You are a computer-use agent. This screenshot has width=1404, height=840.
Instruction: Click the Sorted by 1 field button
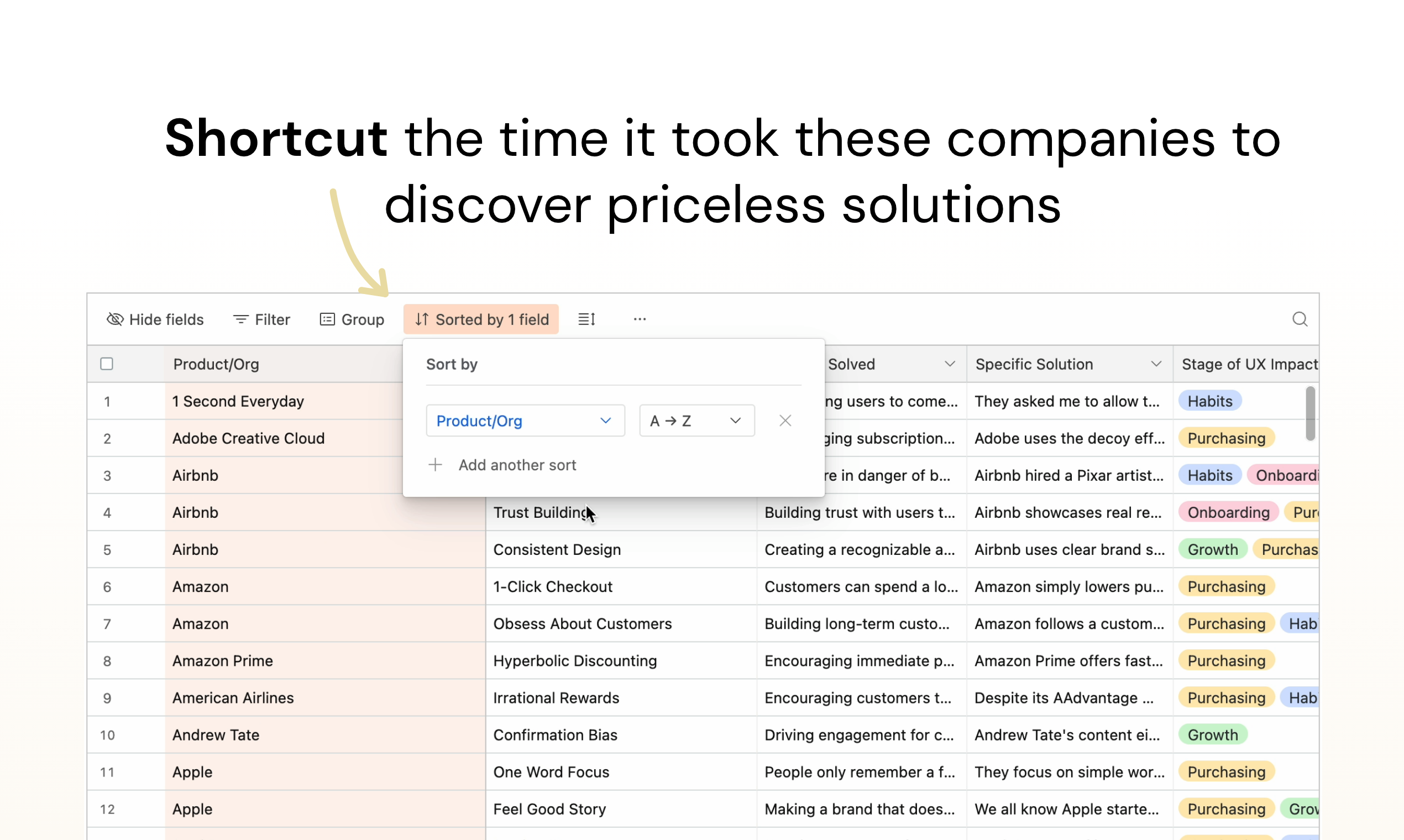[x=481, y=319]
